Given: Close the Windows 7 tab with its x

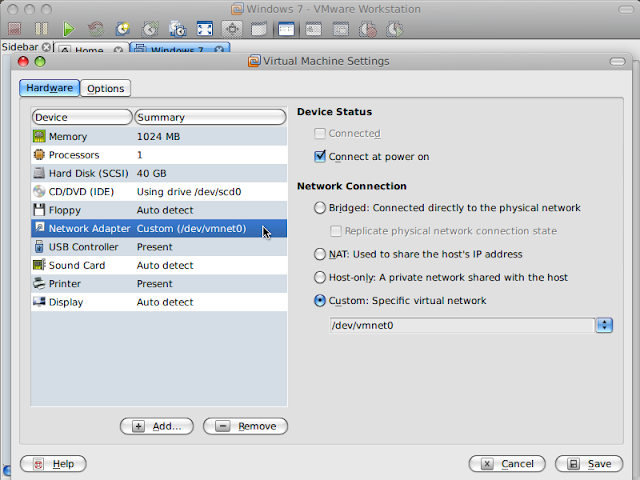Looking at the screenshot, I should coord(219,50).
